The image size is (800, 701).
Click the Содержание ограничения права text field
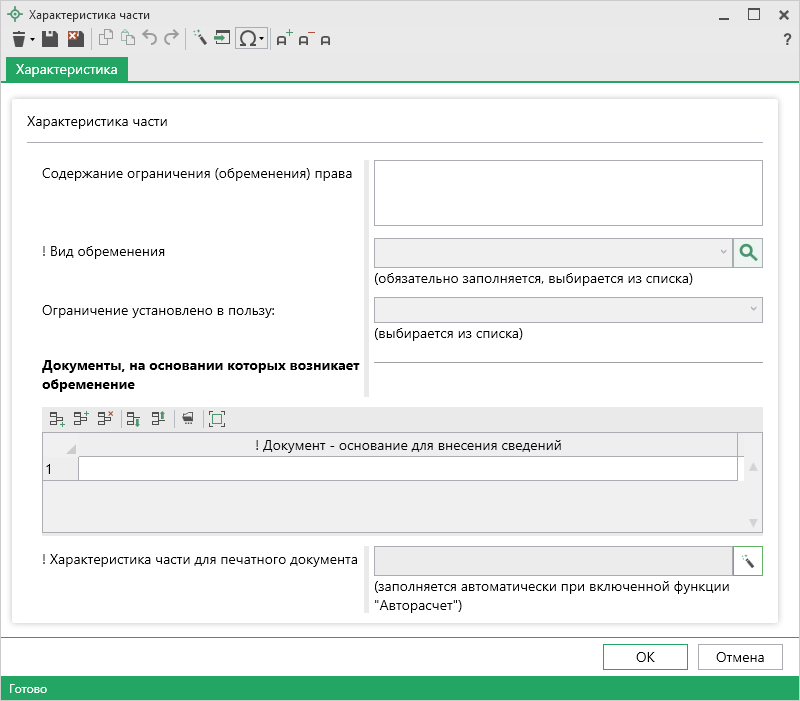click(568, 193)
